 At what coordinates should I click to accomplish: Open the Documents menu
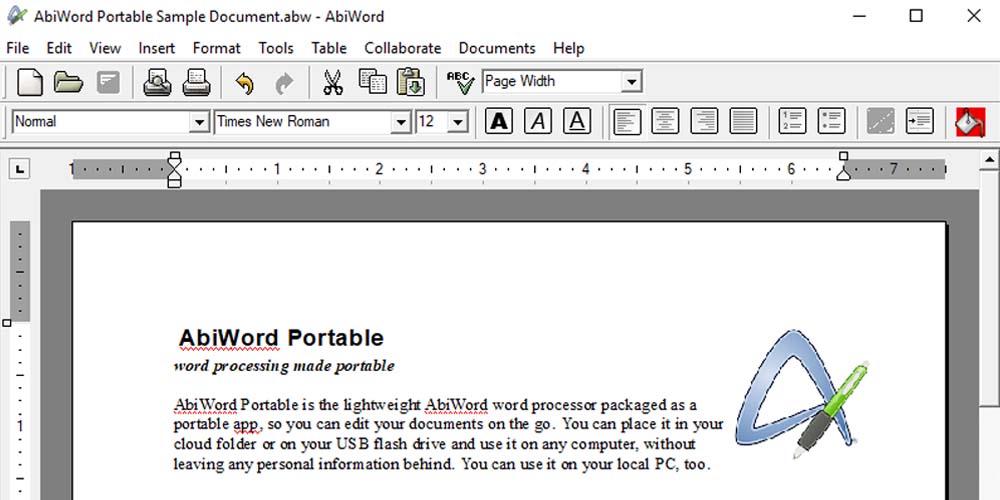497,48
